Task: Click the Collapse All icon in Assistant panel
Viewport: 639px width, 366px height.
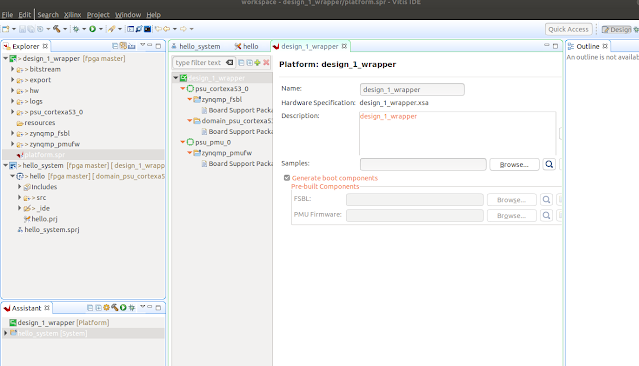Action: (90, 308)
